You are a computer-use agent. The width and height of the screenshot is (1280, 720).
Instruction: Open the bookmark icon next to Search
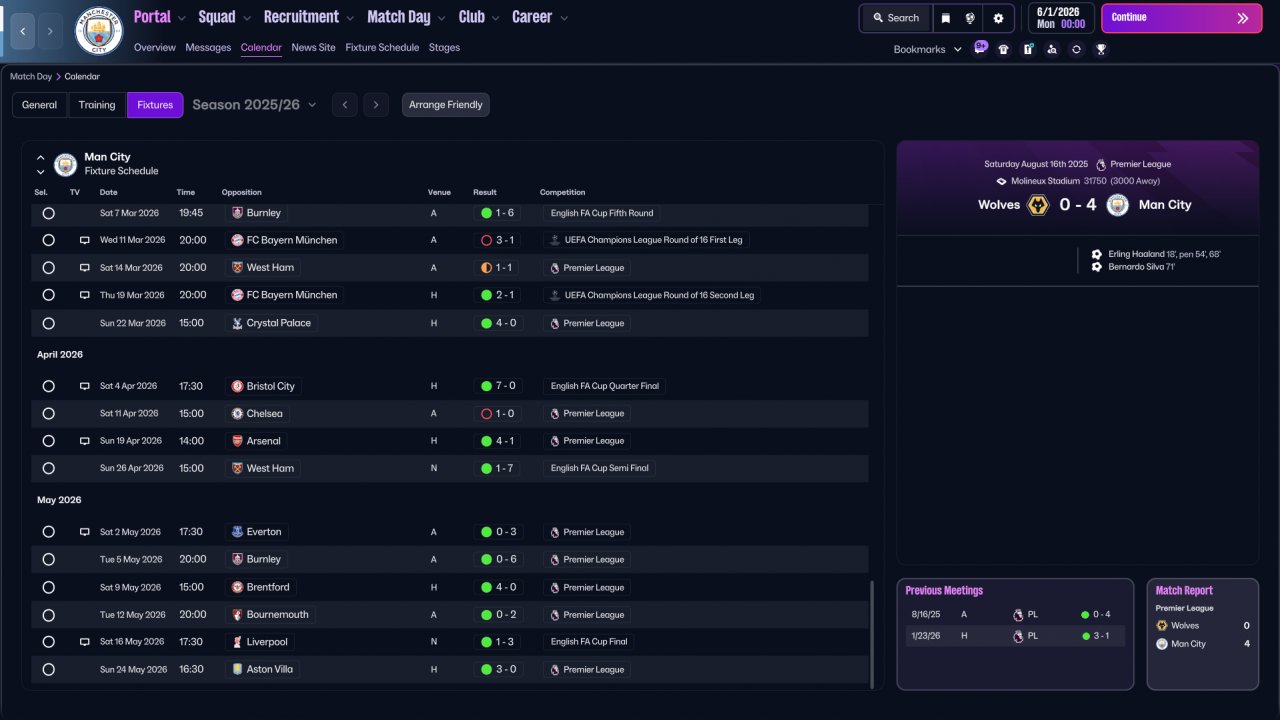(946, 18)
